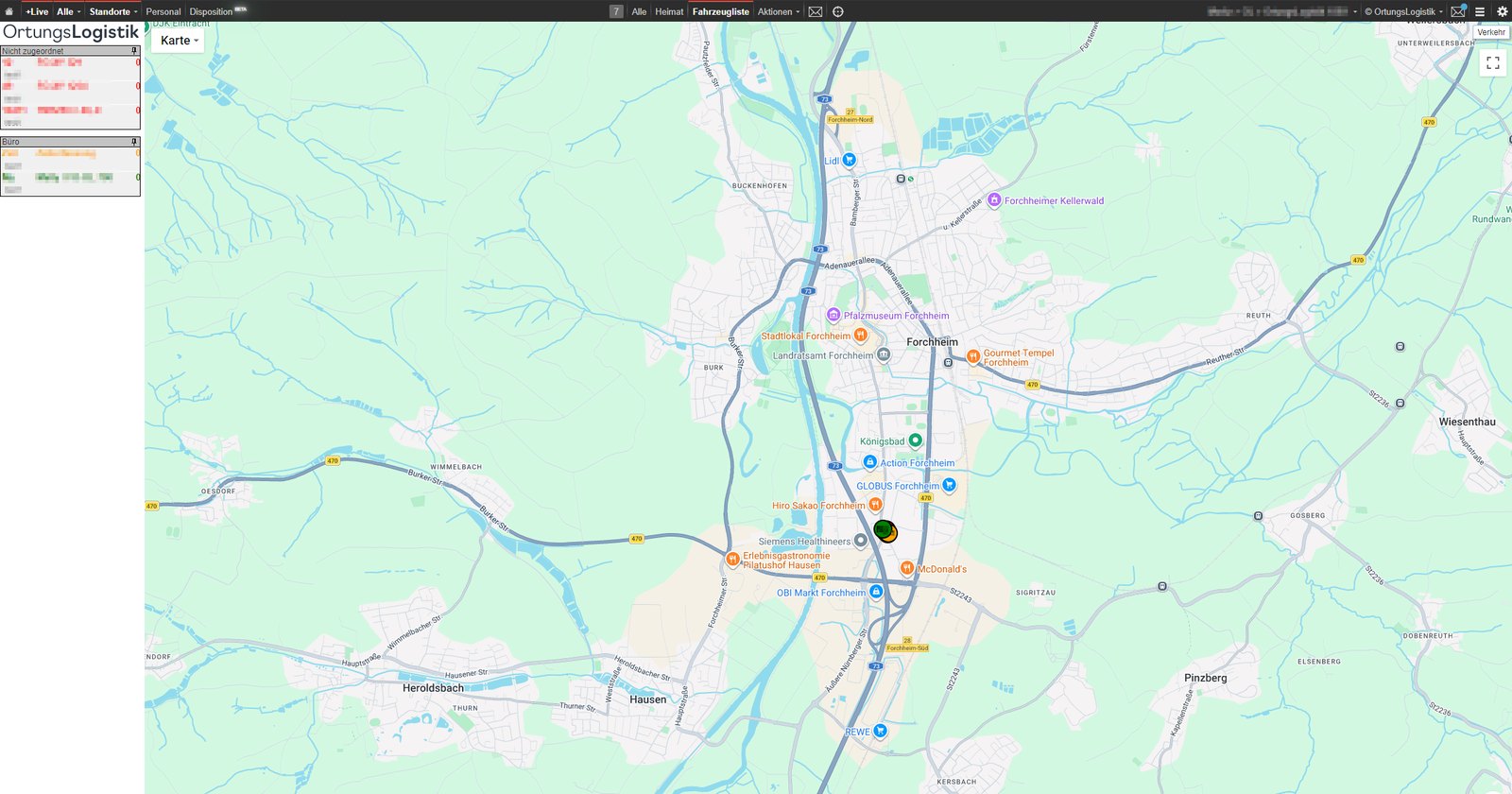Open the hamburger menu icon
The image size is (1512, 794).
pyautogui.click(x=1480, y=11)
